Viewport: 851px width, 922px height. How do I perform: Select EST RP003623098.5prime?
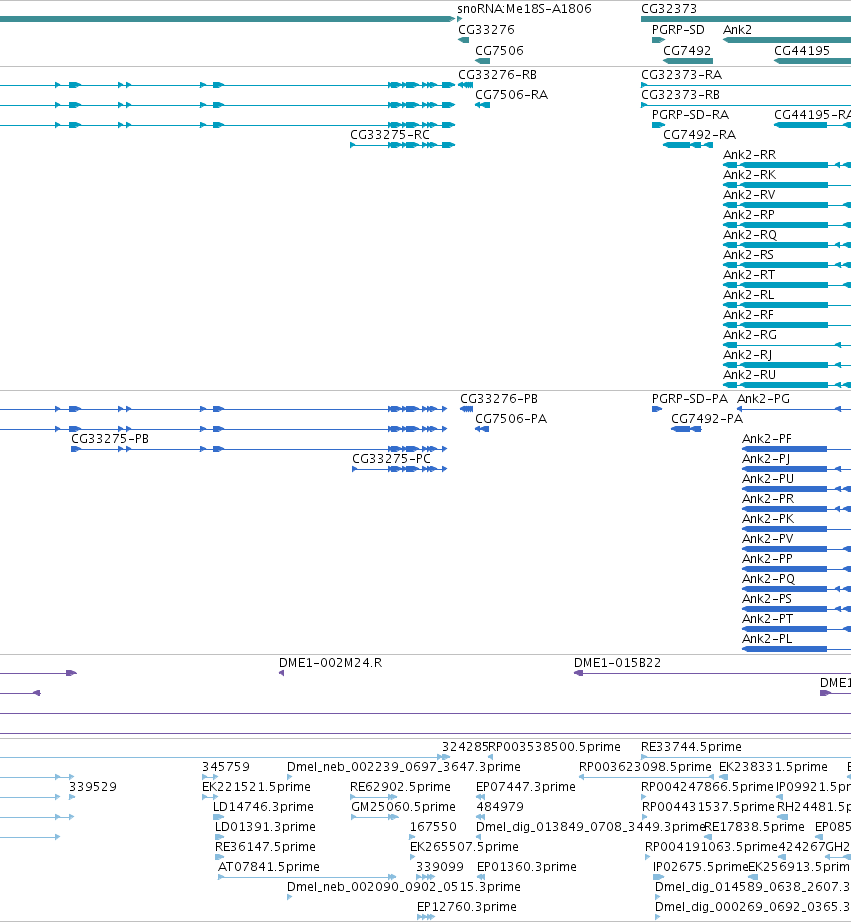(x=645, y=767)
